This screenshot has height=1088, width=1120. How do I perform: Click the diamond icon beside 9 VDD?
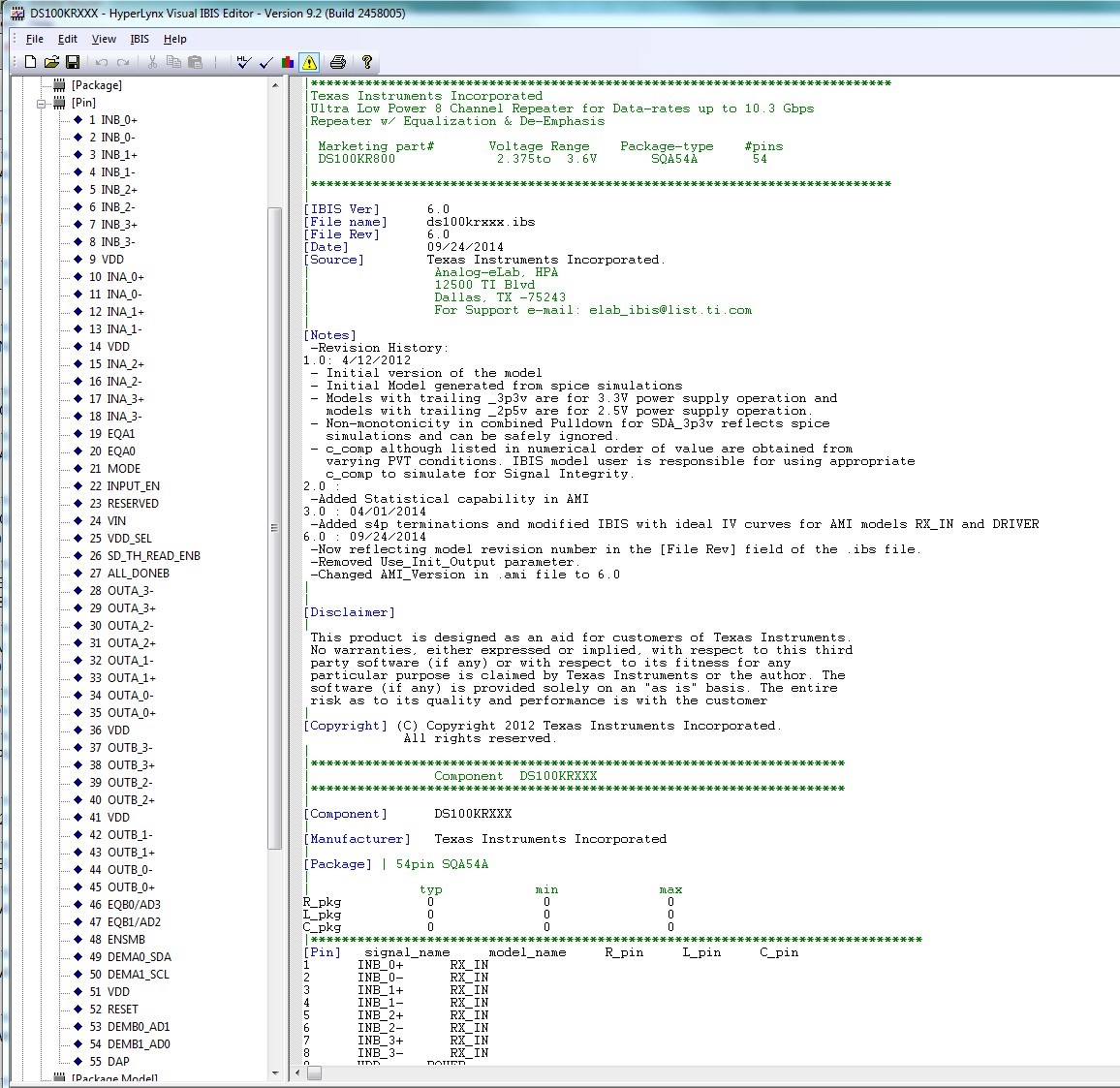point(78,260)
